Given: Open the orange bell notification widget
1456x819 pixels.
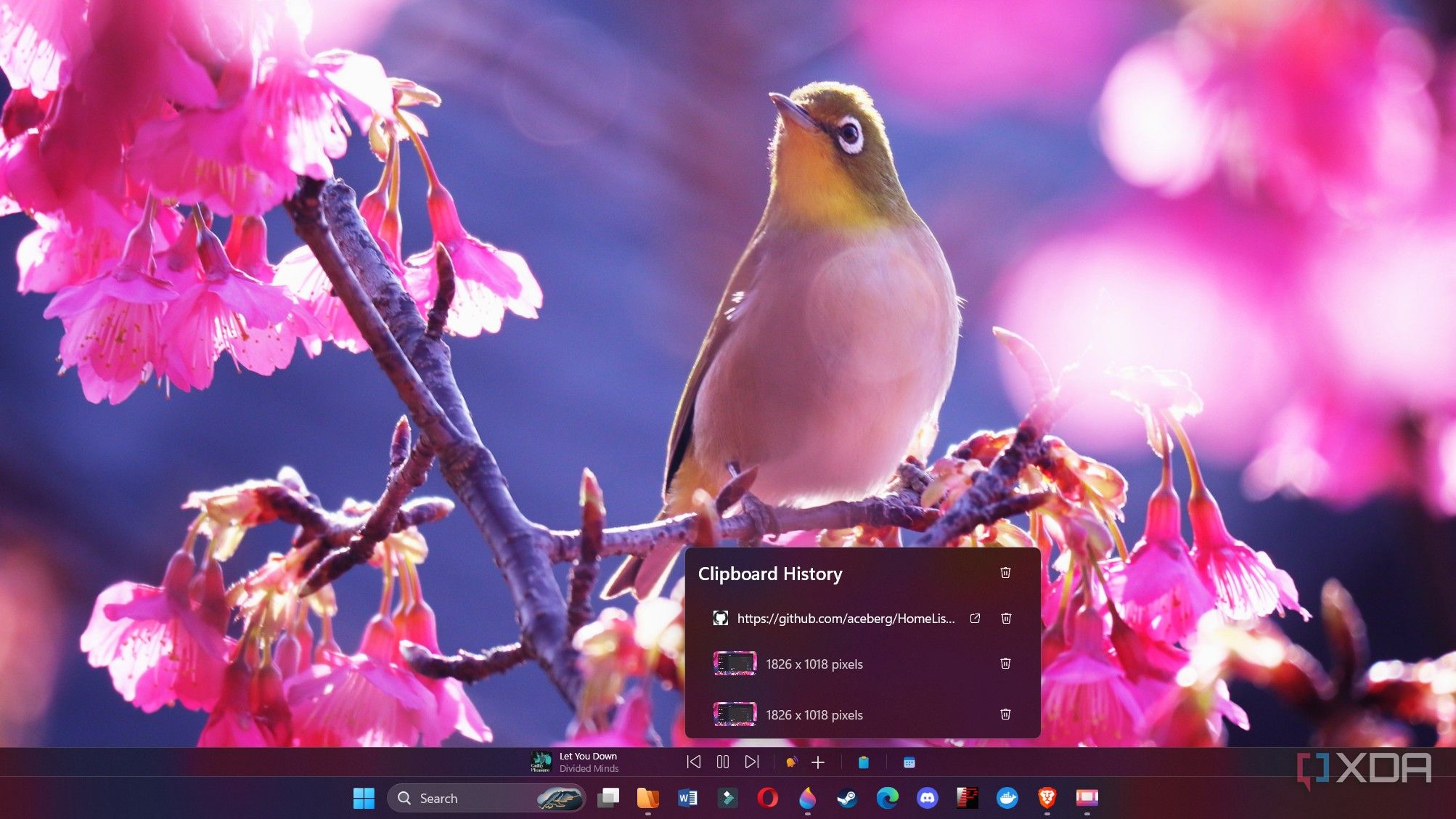Looking at the screenshot, I should pyautogui.click(x=791, y=762).
